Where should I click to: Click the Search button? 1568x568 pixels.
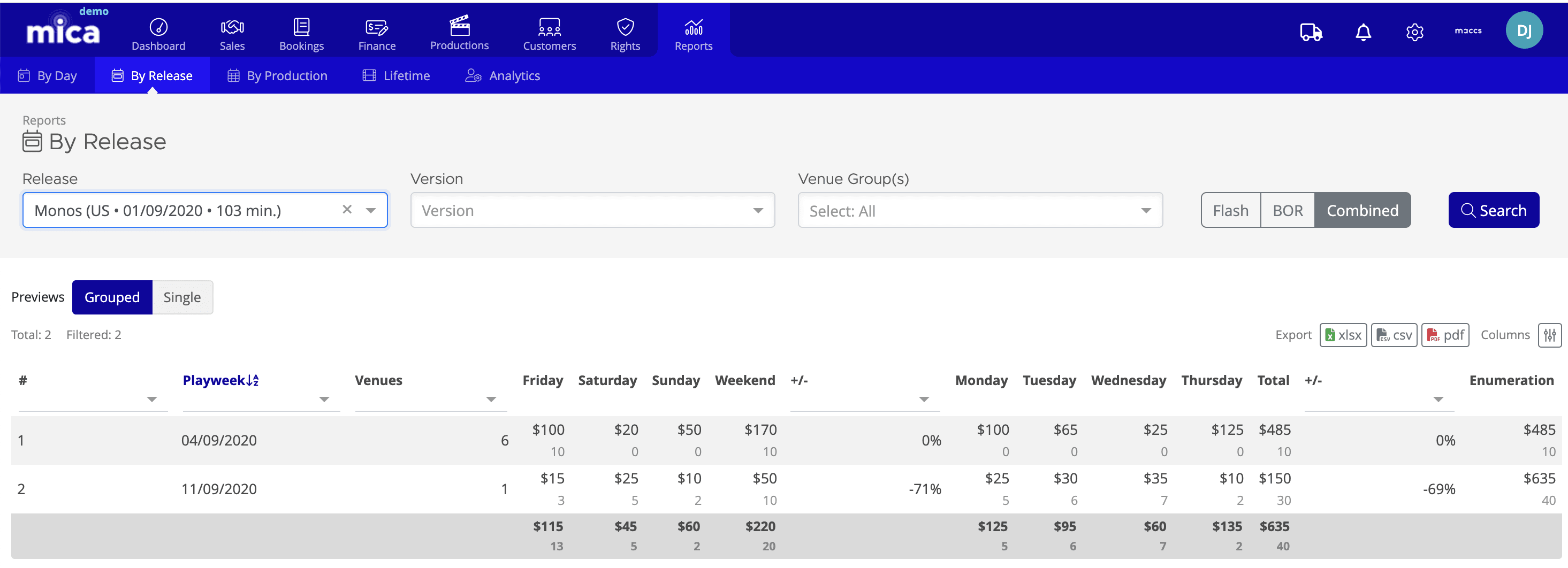click(1494, 210)
